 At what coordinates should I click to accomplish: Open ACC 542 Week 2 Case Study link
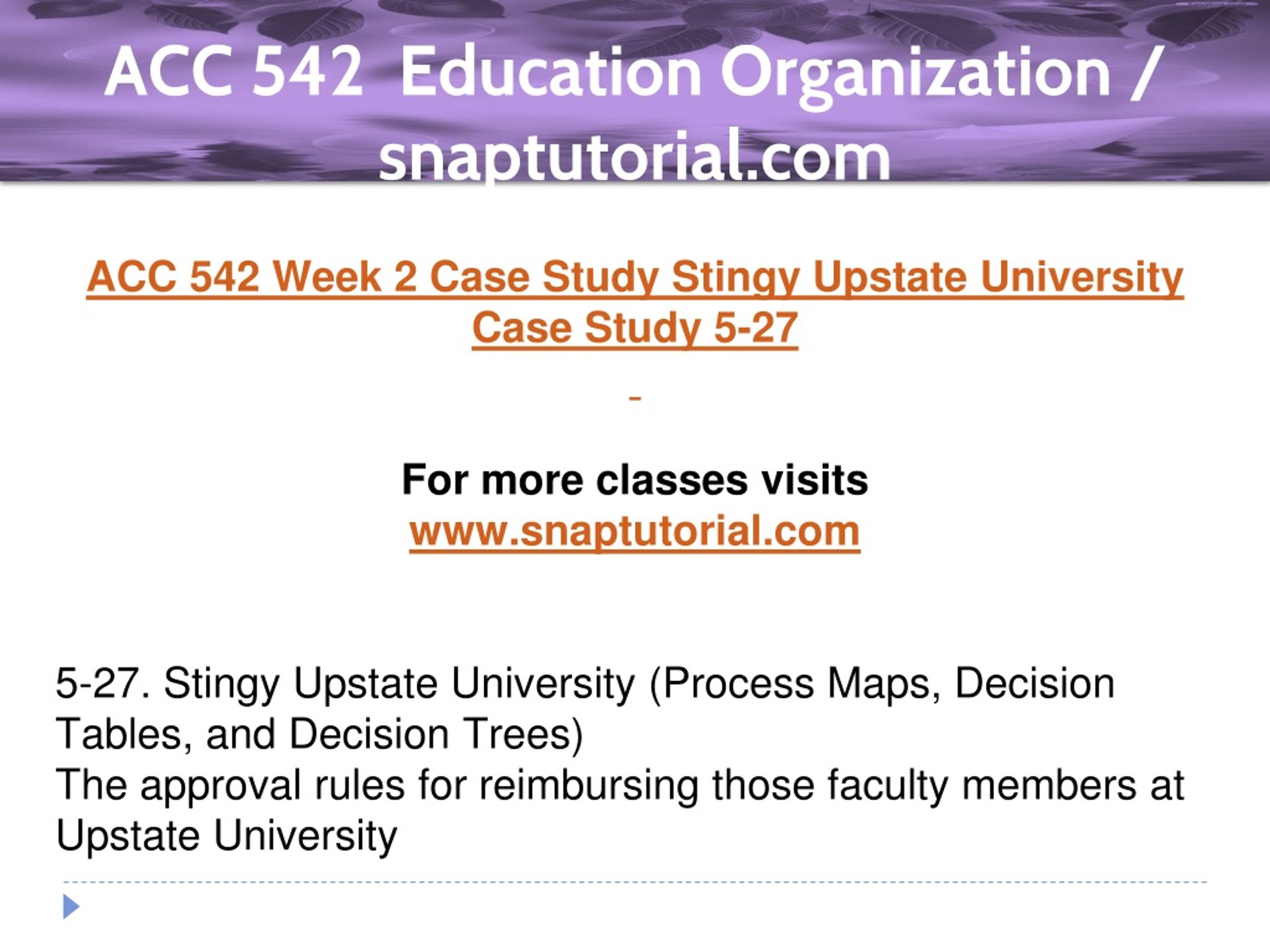[x=635, y=277]
